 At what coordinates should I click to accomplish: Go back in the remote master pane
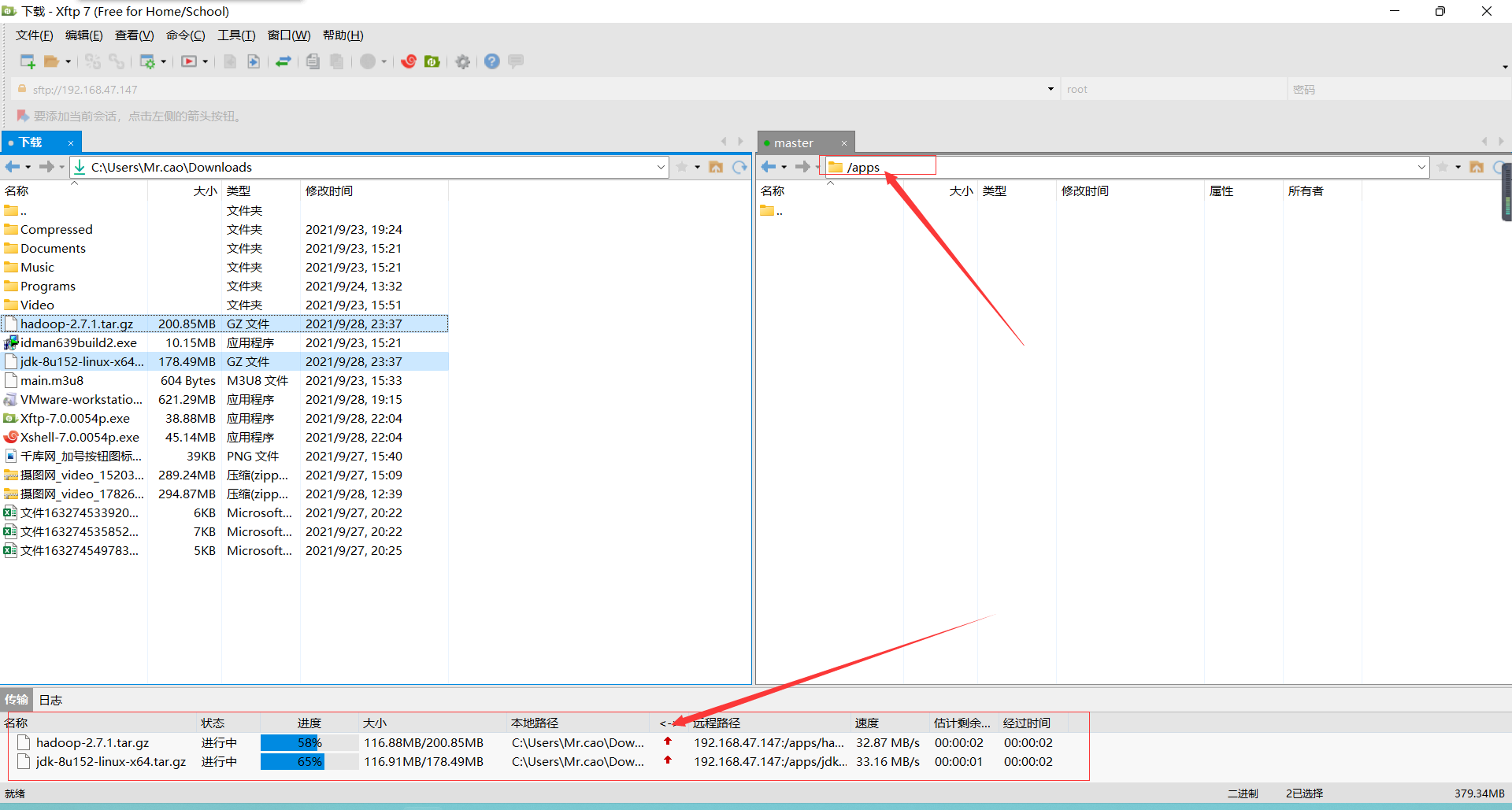pyautogui.click(x=769, y=167)
